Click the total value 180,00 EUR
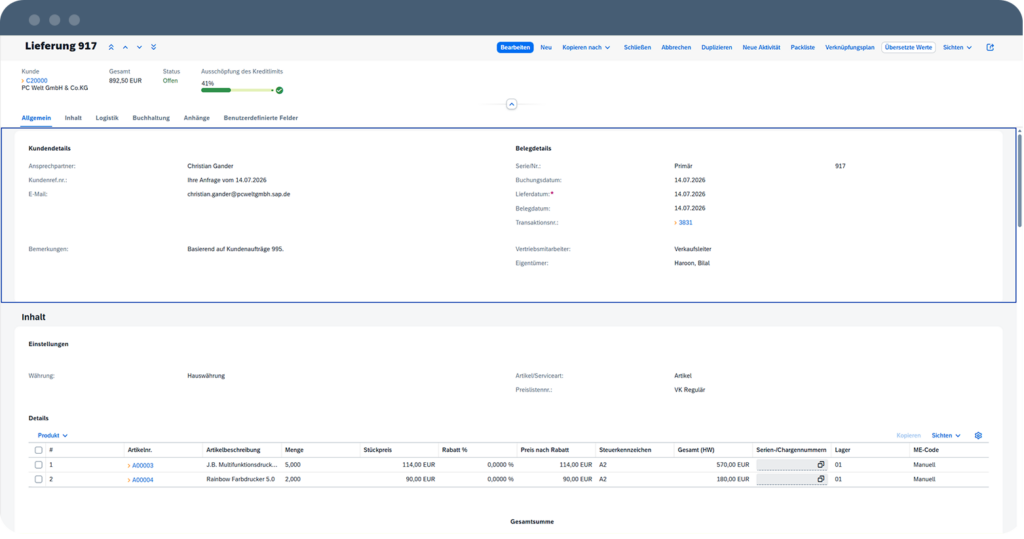 pos(733,480)
